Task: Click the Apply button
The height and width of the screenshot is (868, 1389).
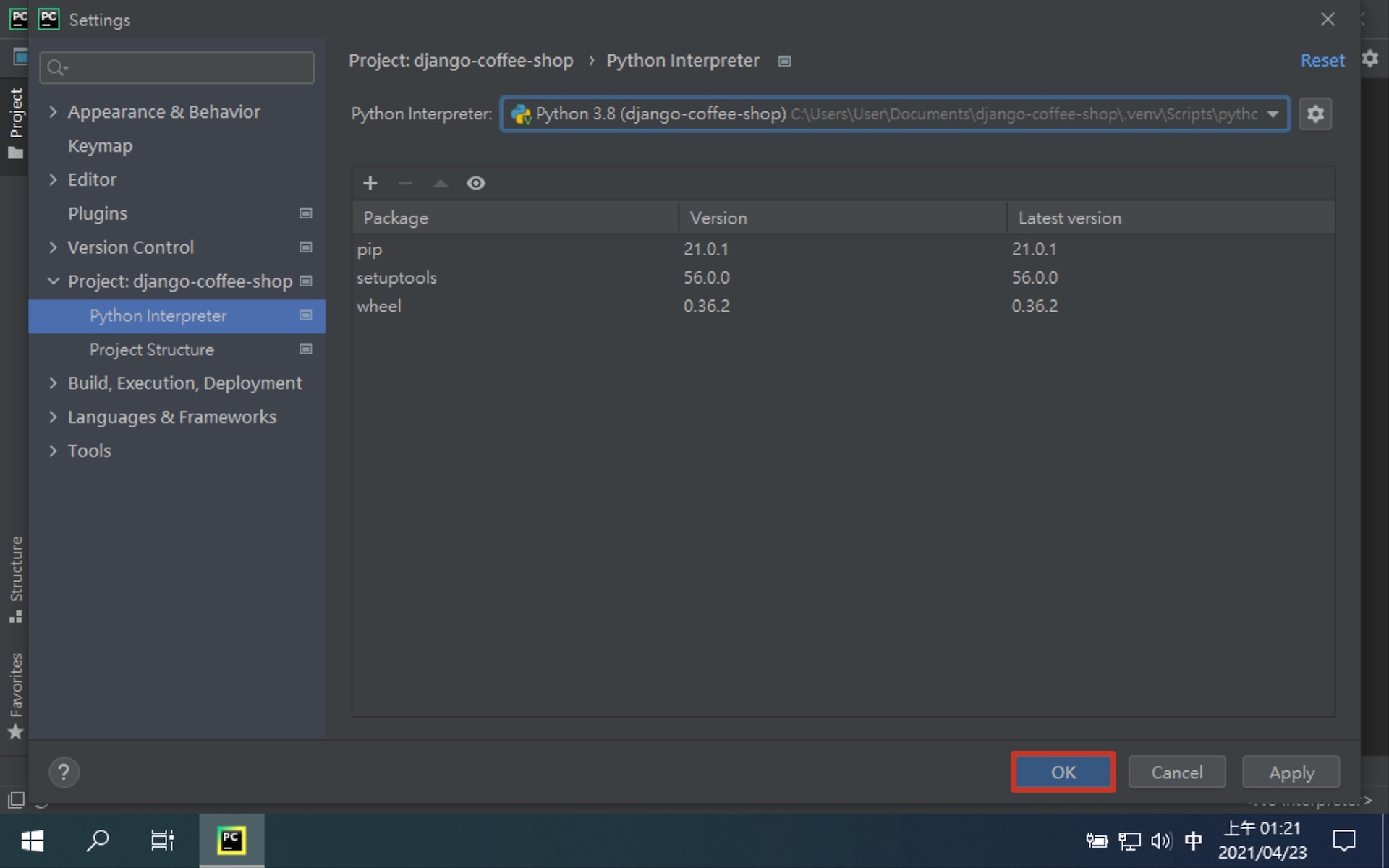Action: click(1291, 773)
